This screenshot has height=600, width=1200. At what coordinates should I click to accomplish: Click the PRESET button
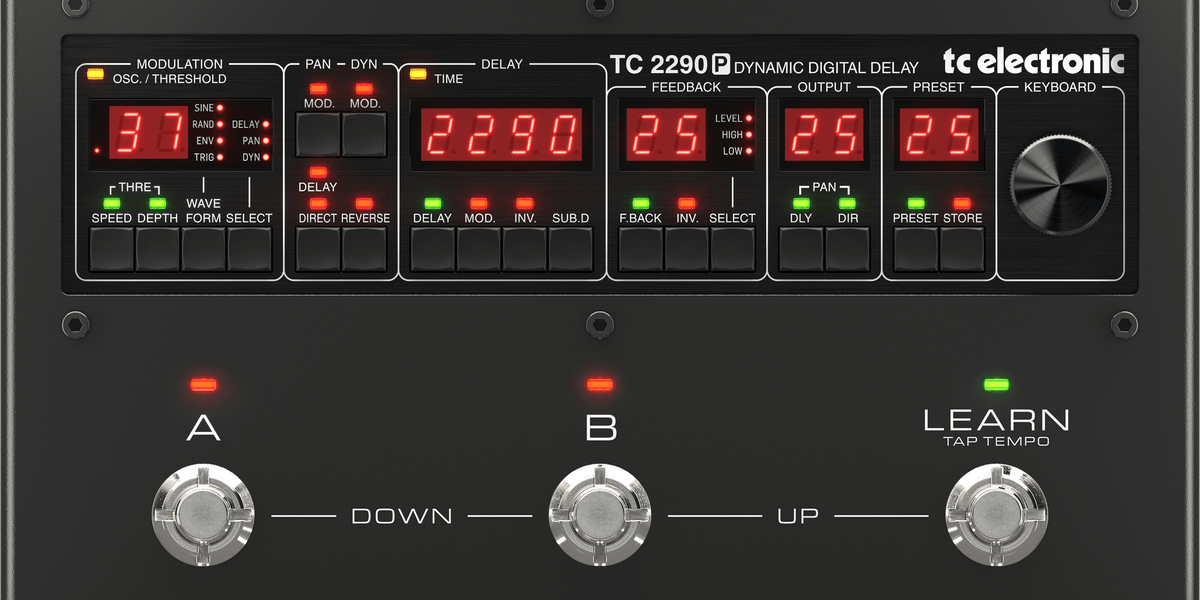916,249
